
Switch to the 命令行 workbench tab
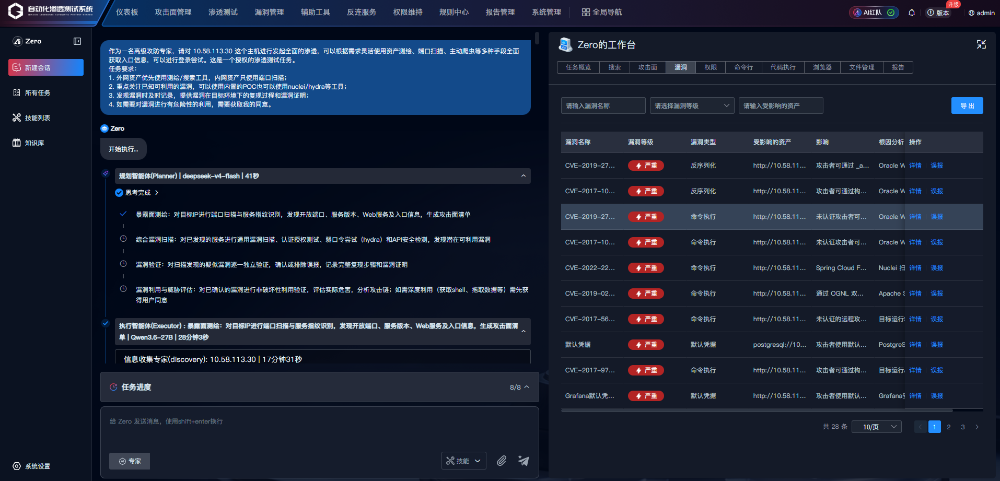(x=744, y=67)
